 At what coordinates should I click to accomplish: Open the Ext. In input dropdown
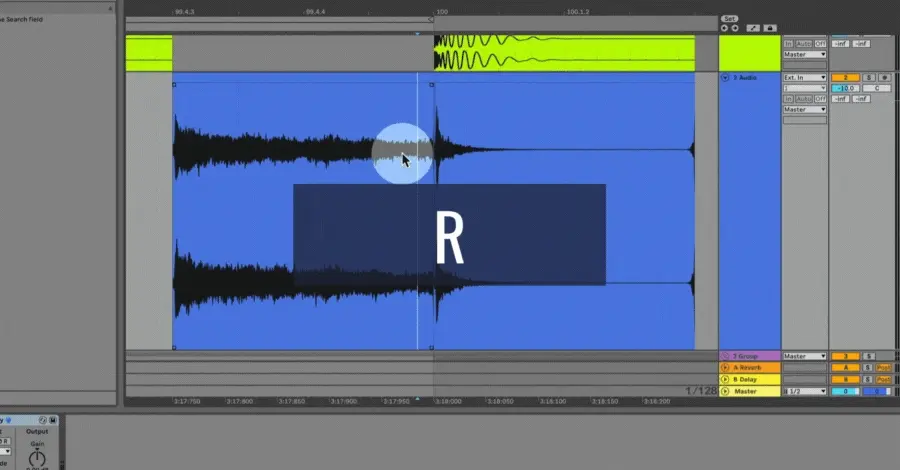[x=805, y=77]
